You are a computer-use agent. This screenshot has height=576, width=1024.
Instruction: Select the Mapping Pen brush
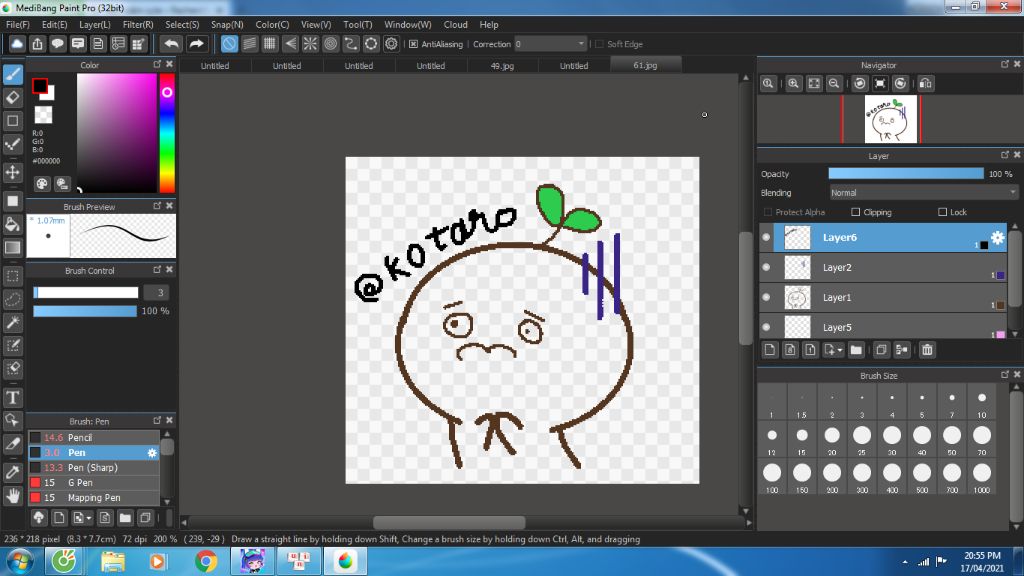93,498
